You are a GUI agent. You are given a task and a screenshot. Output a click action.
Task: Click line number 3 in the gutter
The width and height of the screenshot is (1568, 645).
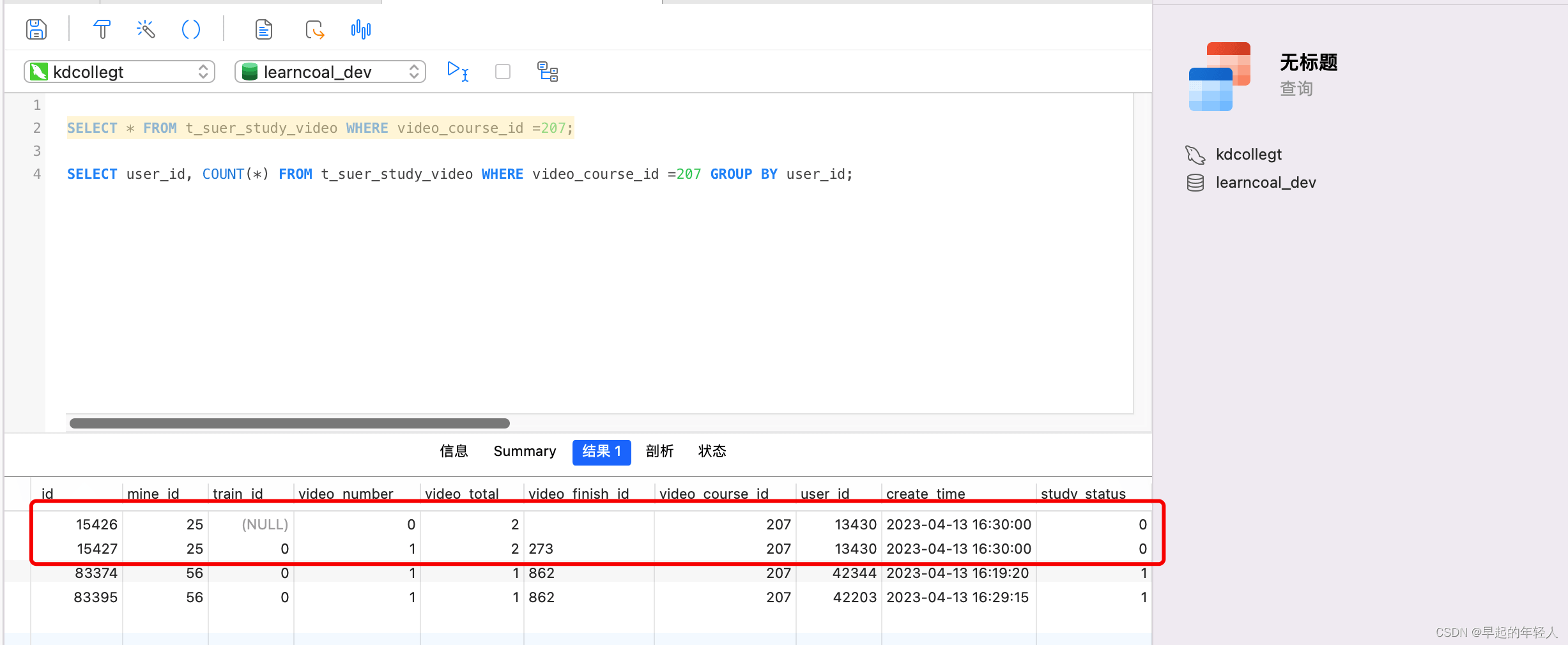coord(37,151)
